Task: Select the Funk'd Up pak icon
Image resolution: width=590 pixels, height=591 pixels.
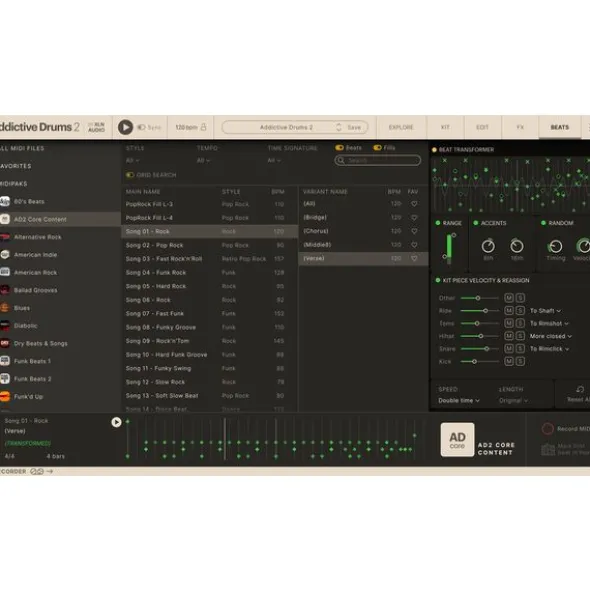Action: coord(5,396)
